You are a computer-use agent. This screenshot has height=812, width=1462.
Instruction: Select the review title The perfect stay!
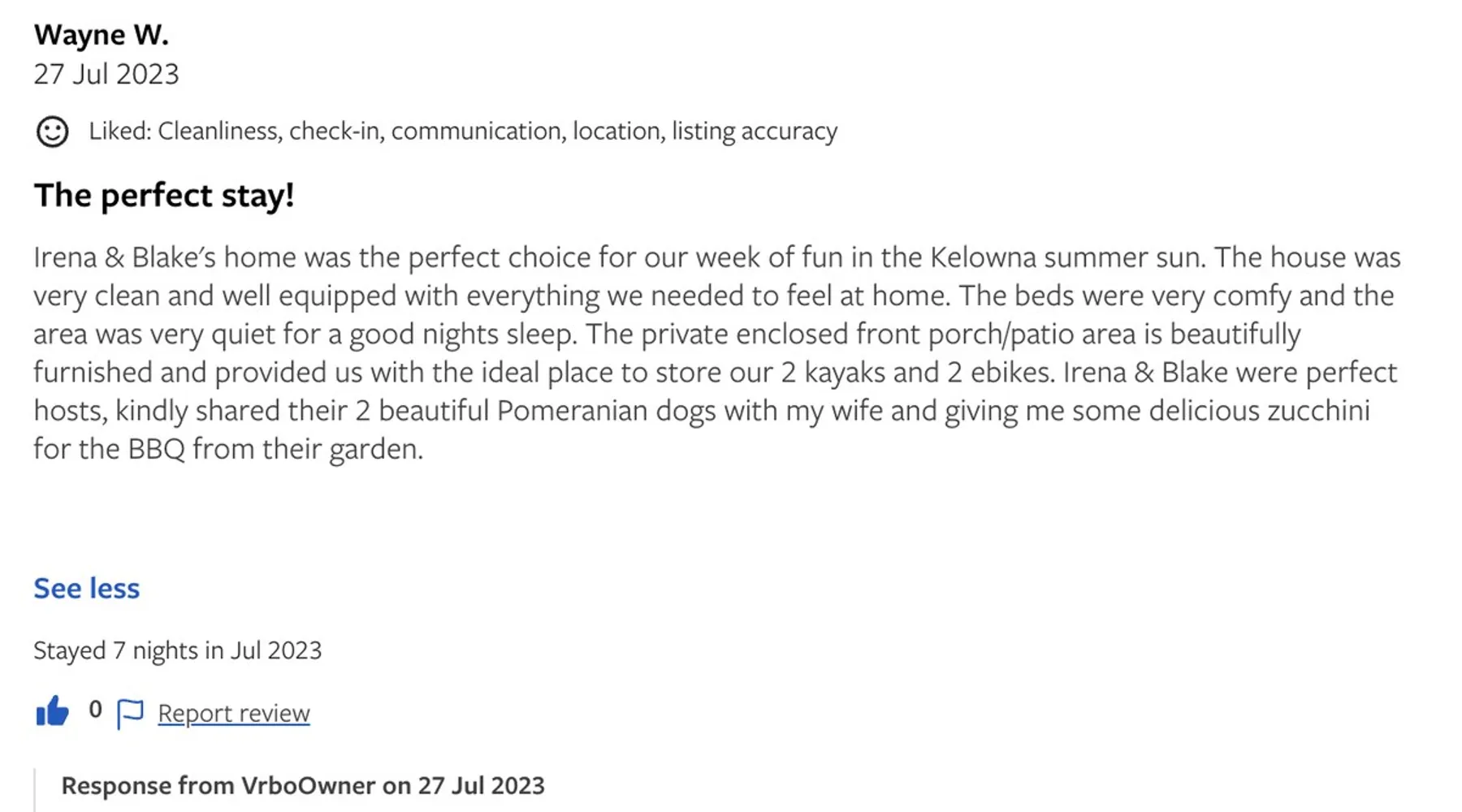click(164, 195)
